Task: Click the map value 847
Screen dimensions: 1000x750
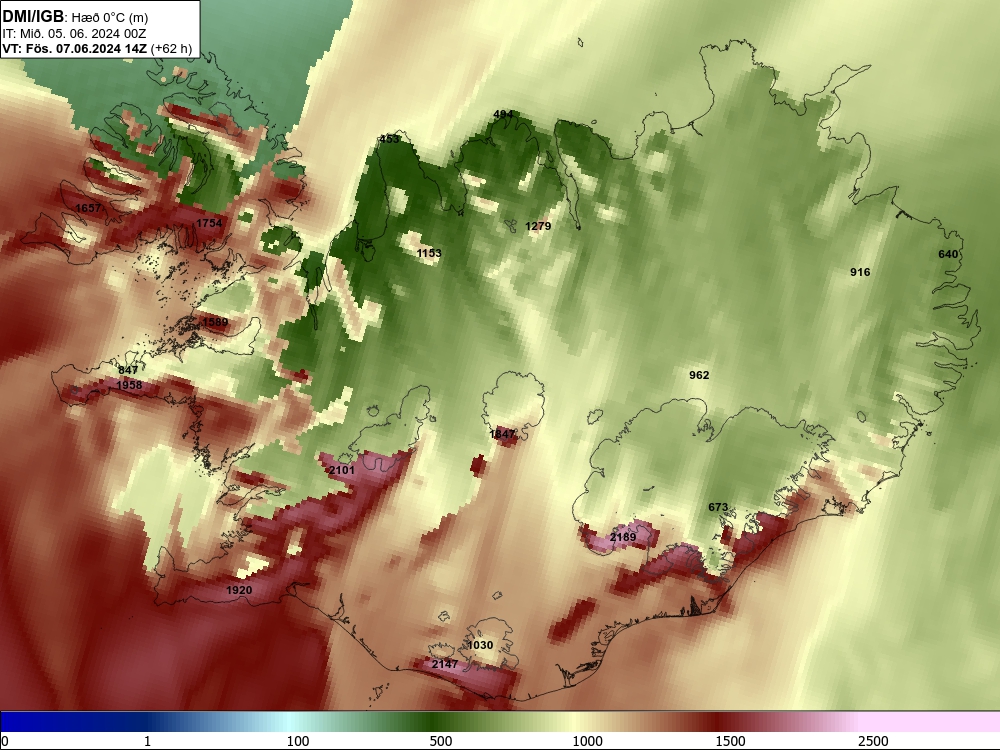Action: [128, 370]
